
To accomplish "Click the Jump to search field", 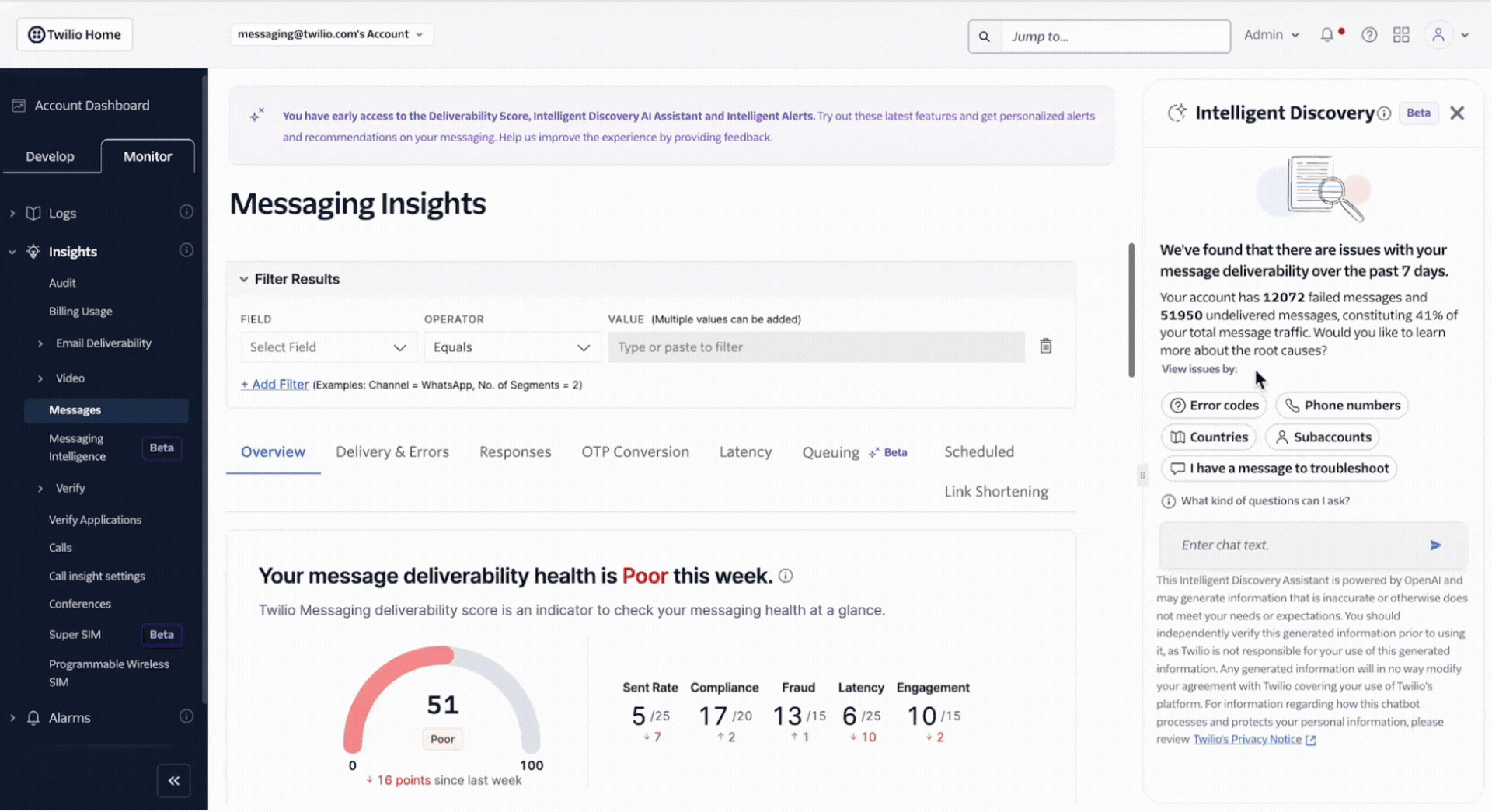I will [x=1115, y=37].
